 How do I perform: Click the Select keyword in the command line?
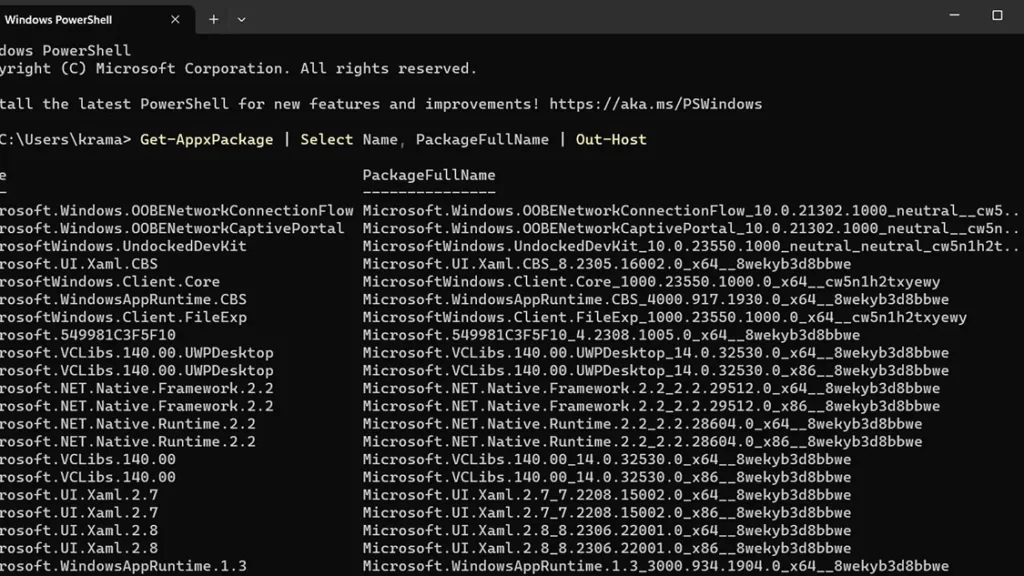point(327,139)
